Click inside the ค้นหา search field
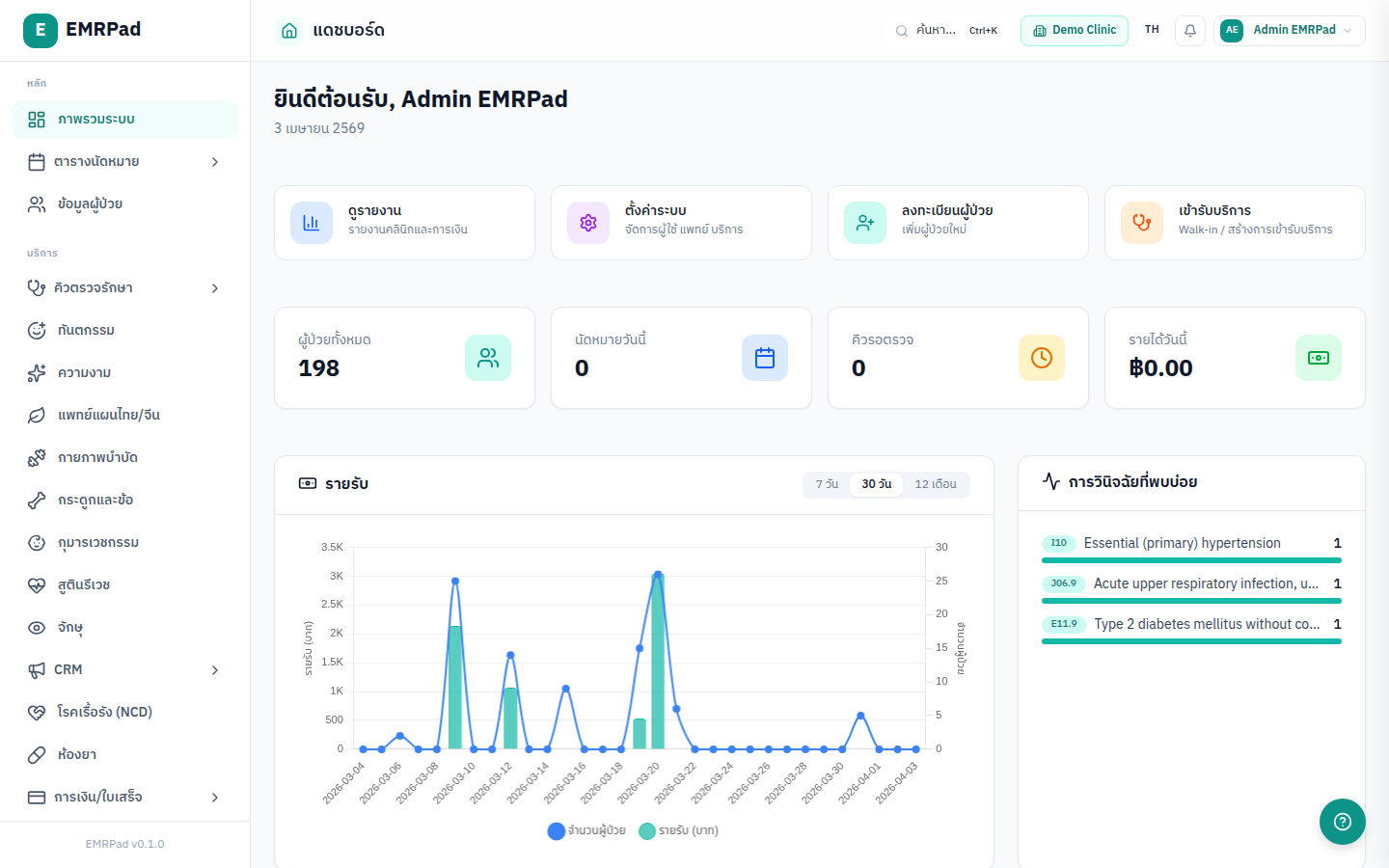 point(933,30)
